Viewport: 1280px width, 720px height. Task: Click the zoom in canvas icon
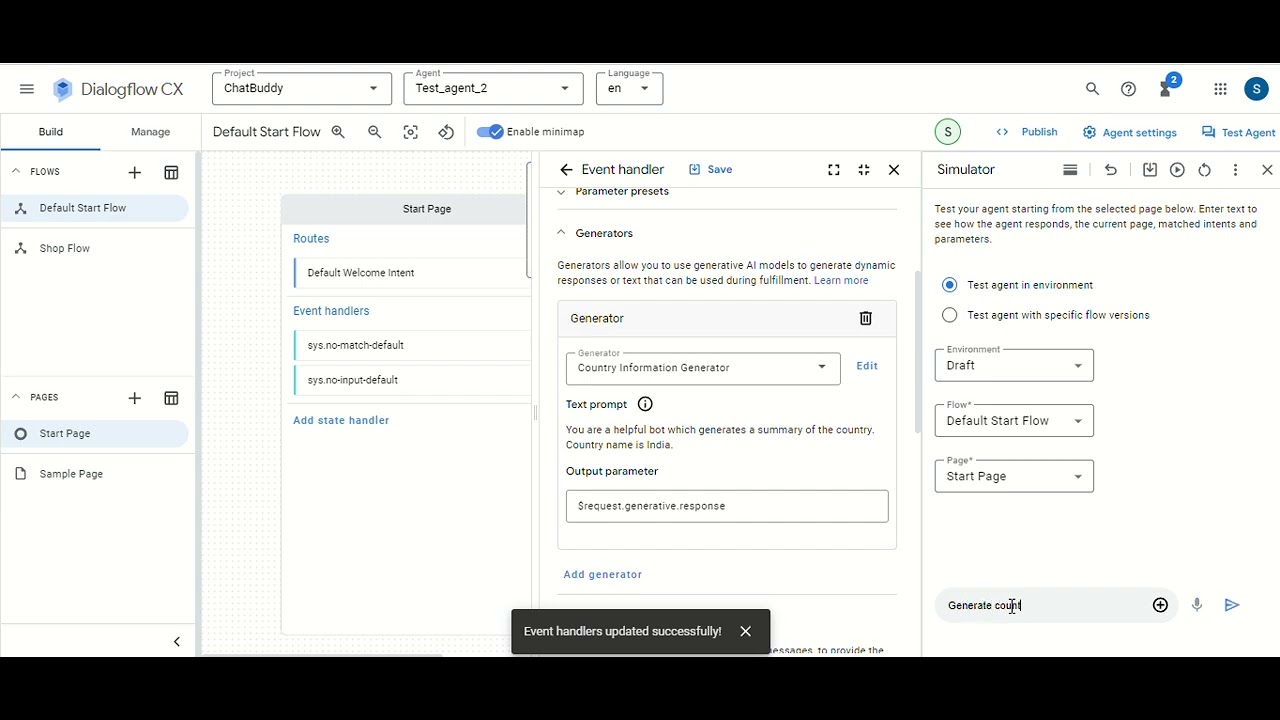point(338,132)
